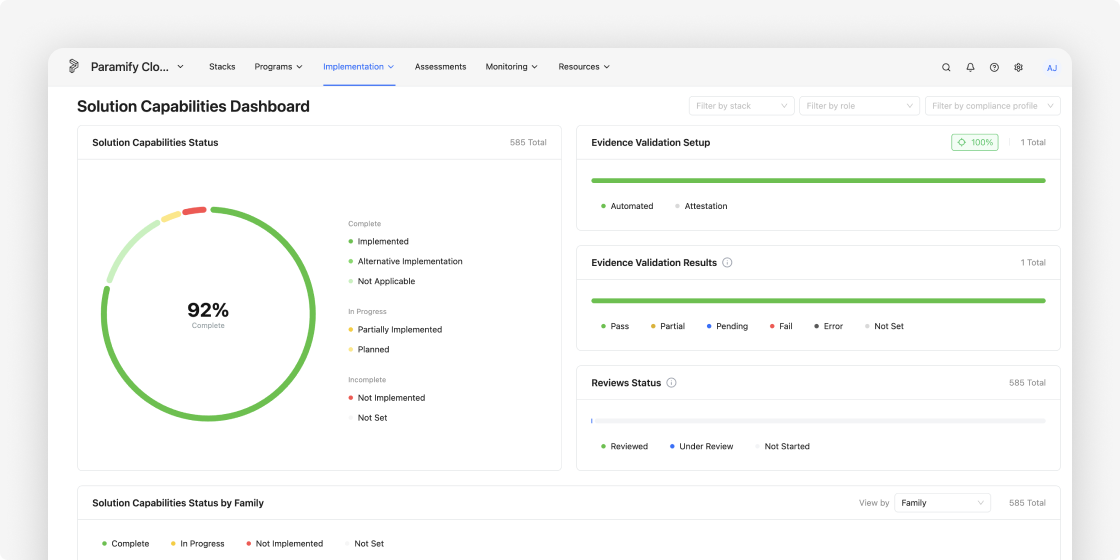Open the settings gear icon

(x=1019, y=67)
